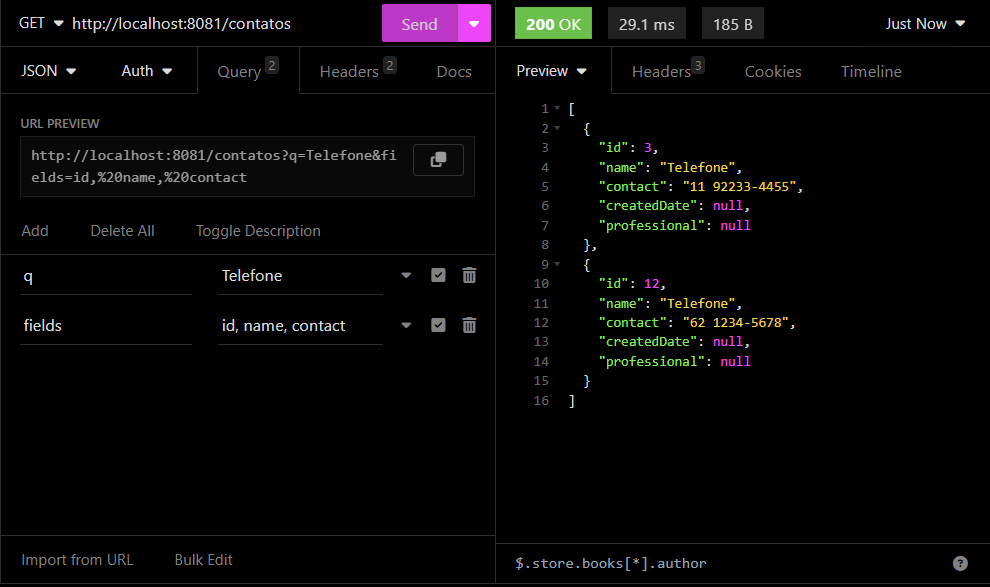
Task: Click the URL preview text
Action: click(x=214, y=166)
